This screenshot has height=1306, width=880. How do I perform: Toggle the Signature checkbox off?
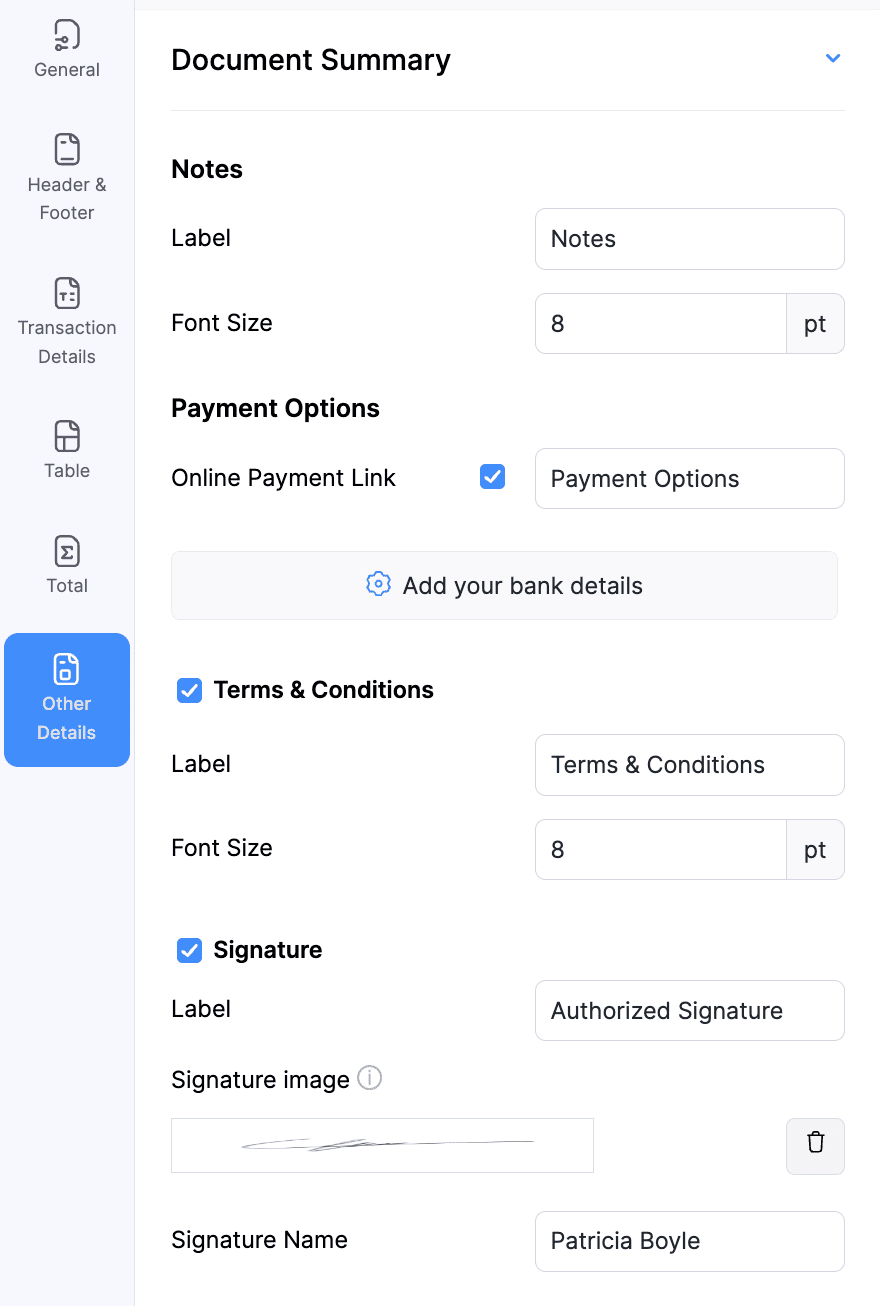tap(189, 950)
